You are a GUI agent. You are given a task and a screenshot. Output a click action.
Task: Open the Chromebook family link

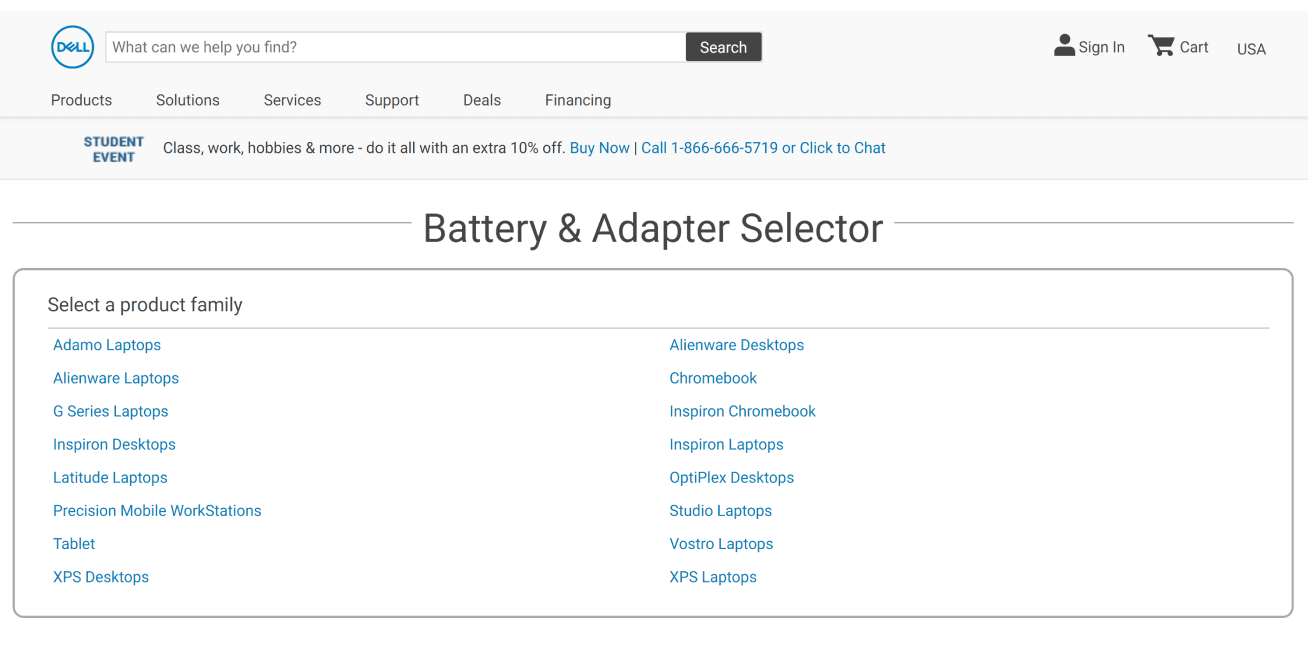[713, 378]
